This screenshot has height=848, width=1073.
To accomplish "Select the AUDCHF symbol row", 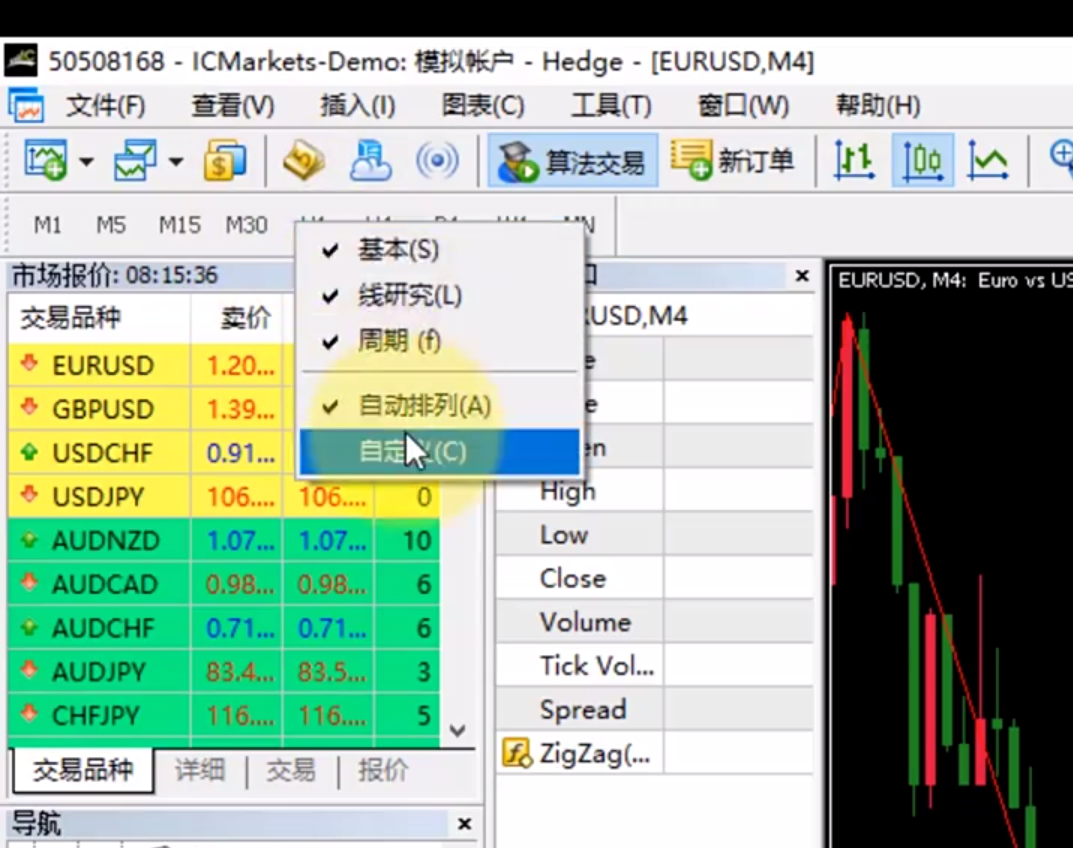I will coord(224,628).
